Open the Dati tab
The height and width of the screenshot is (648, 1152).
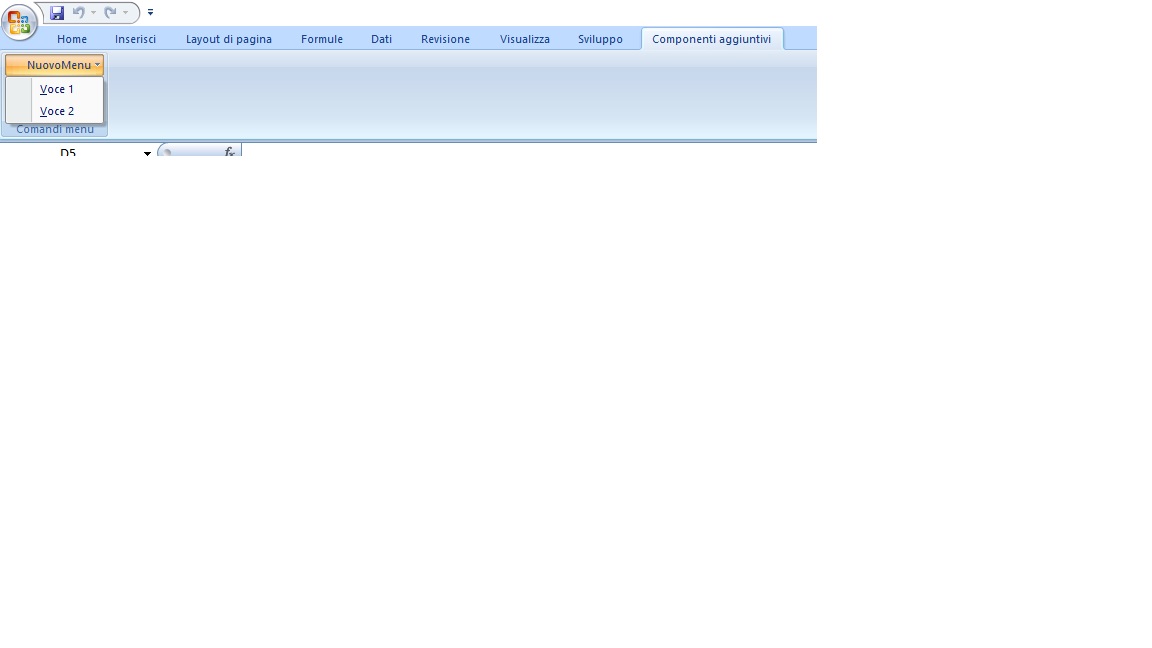tap(381, 39)
